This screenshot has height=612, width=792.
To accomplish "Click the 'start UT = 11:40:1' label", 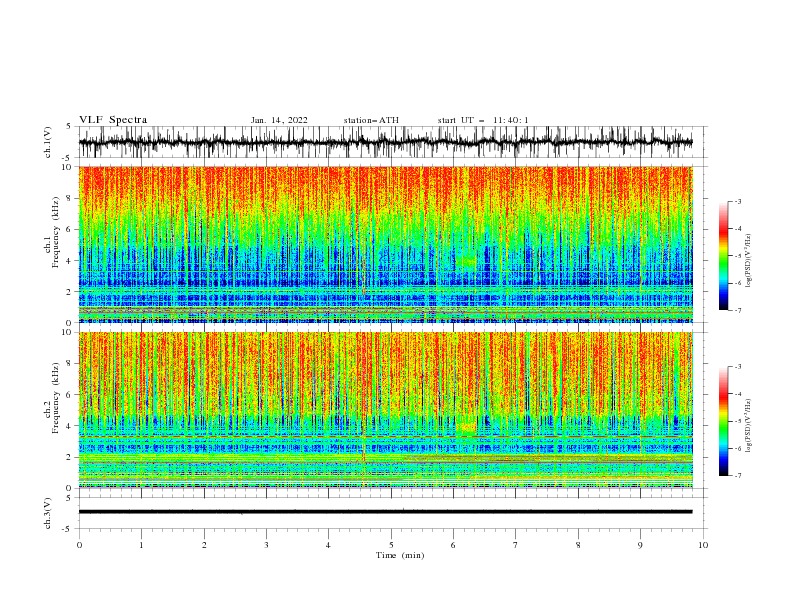I will point(482,120).
